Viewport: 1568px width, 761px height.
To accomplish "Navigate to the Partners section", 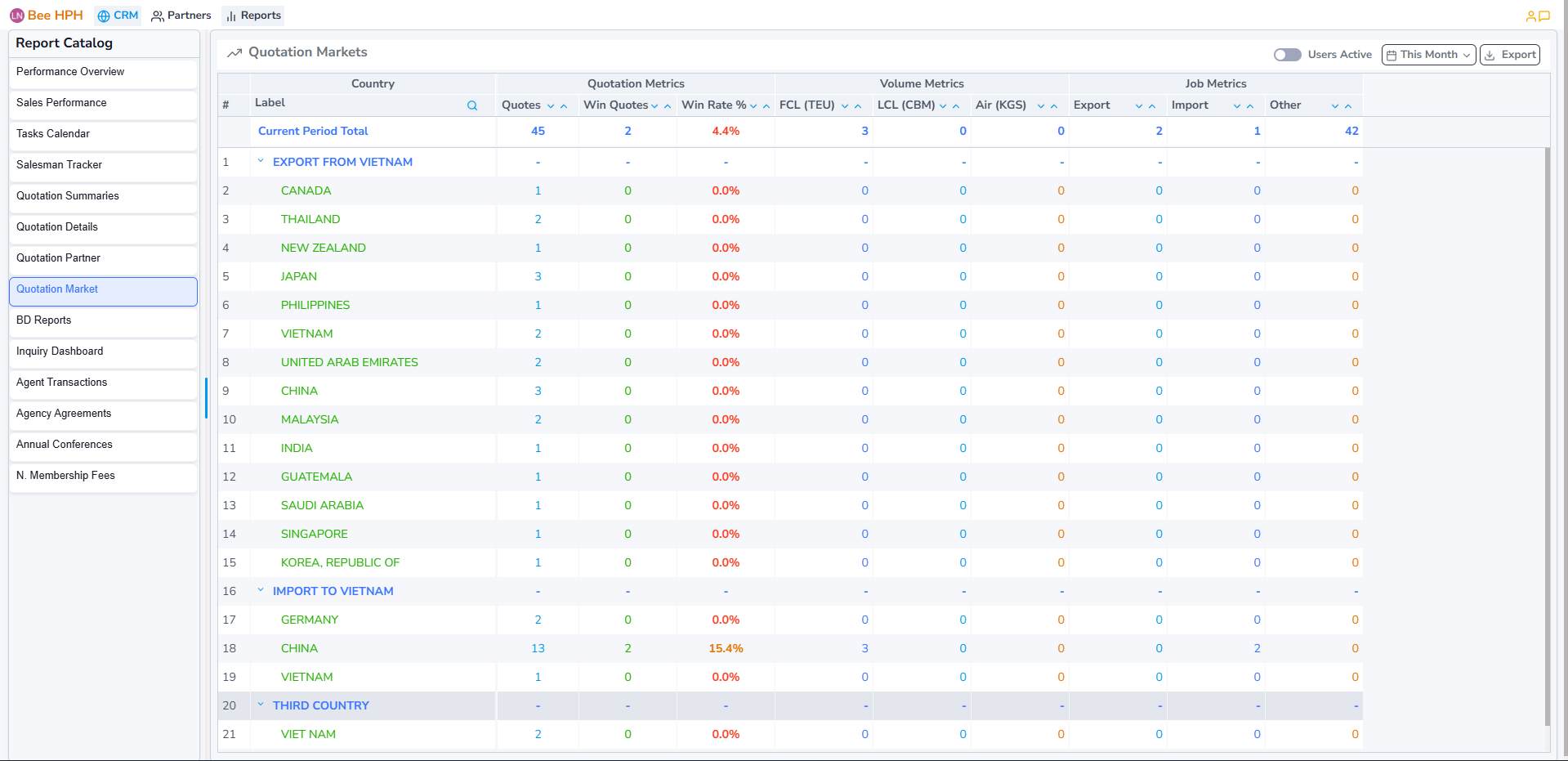I will pyautogui.click(x=181, y=15).
